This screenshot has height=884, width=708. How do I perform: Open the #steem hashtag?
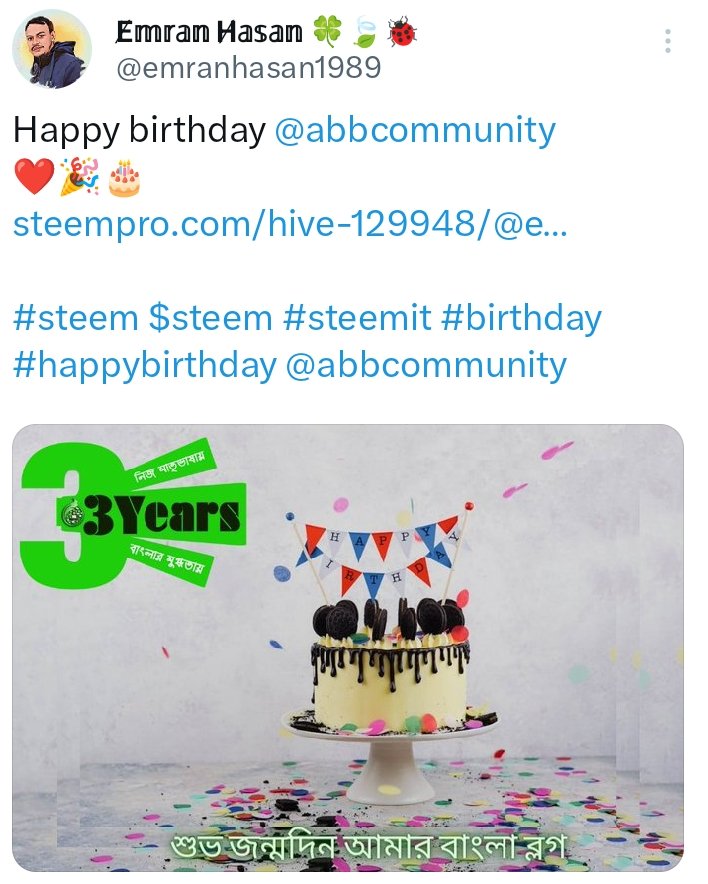[76, 318]
